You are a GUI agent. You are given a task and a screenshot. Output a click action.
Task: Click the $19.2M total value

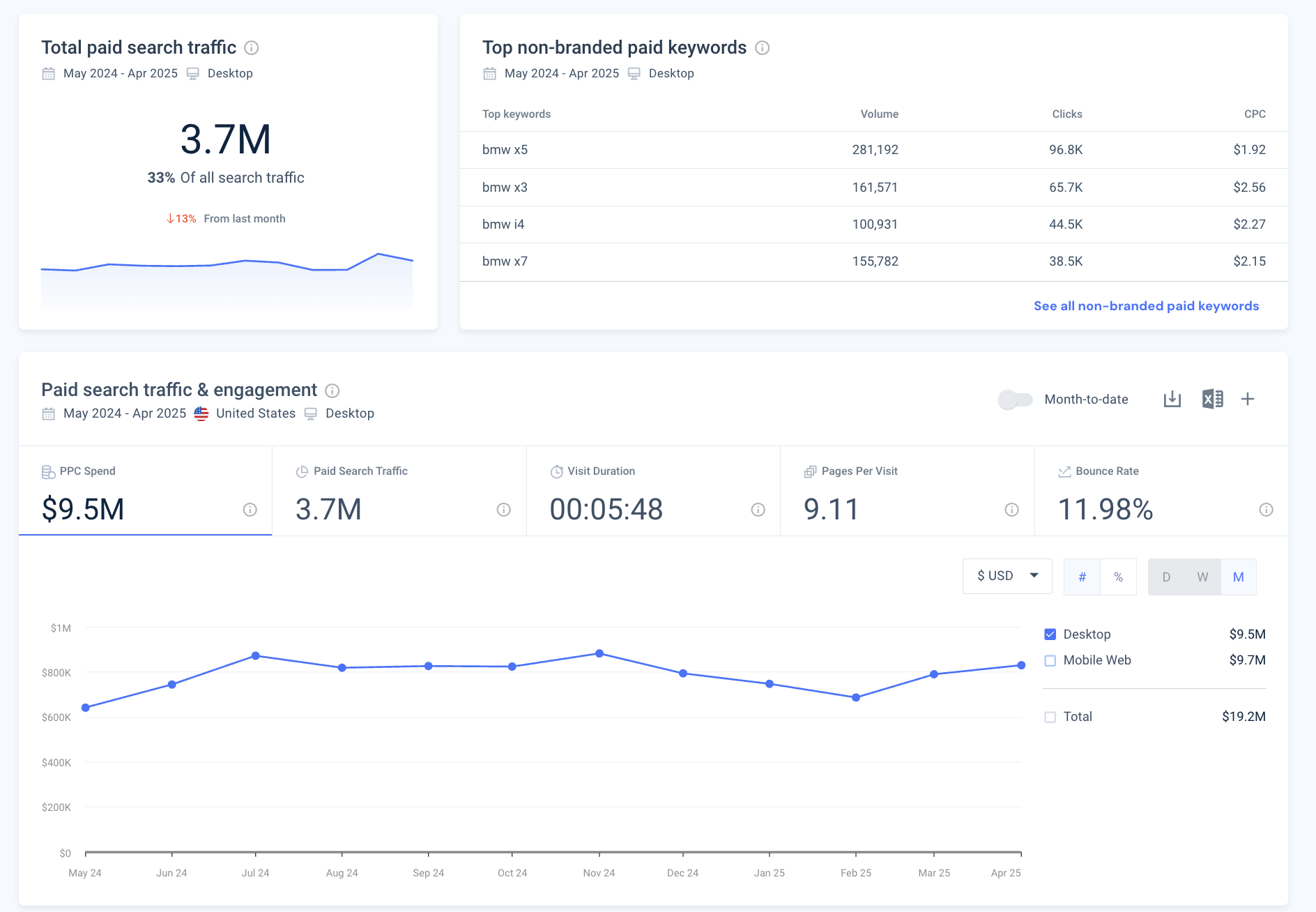tap(1244, 717)
